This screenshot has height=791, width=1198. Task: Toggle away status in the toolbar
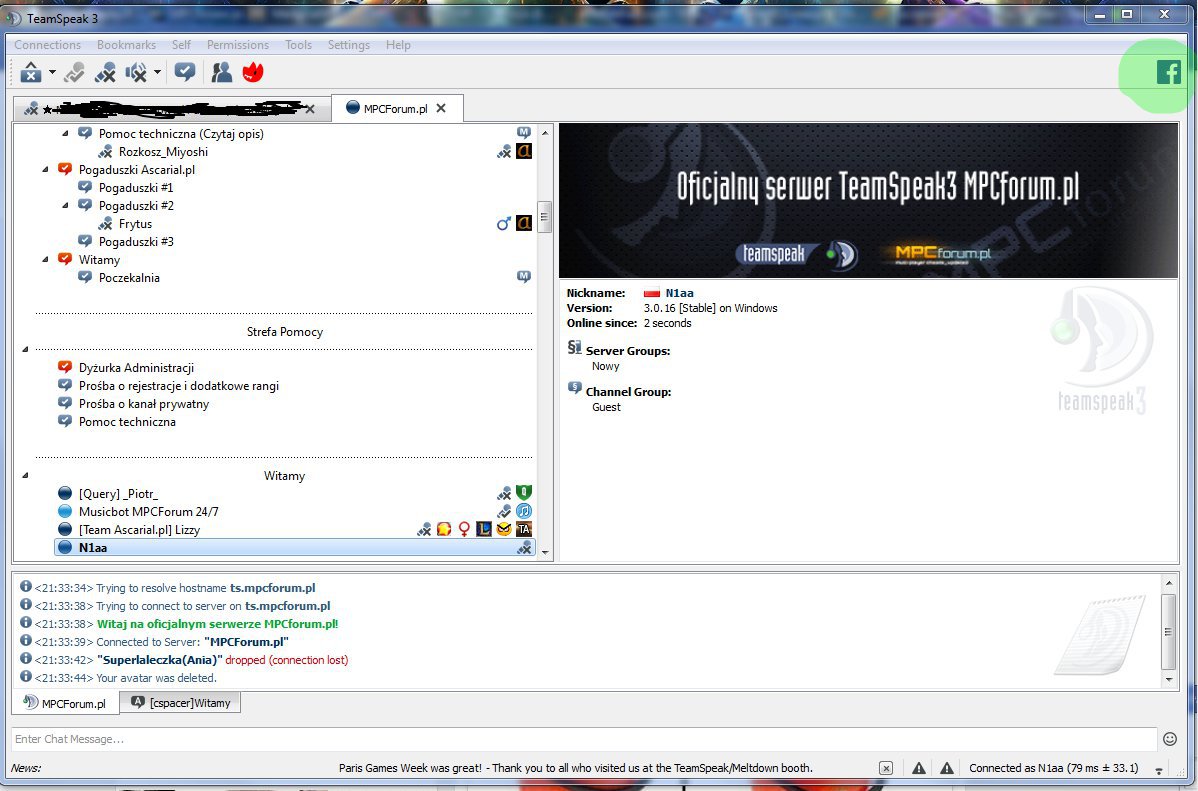[31, 73]
